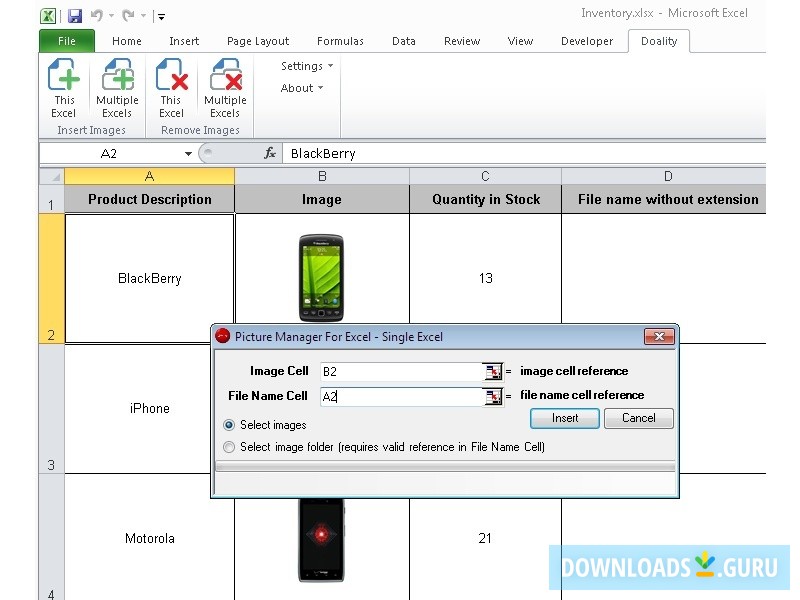
Task: Open the Customize Quick Access Toolbar arrow
Action: point(162,16)
